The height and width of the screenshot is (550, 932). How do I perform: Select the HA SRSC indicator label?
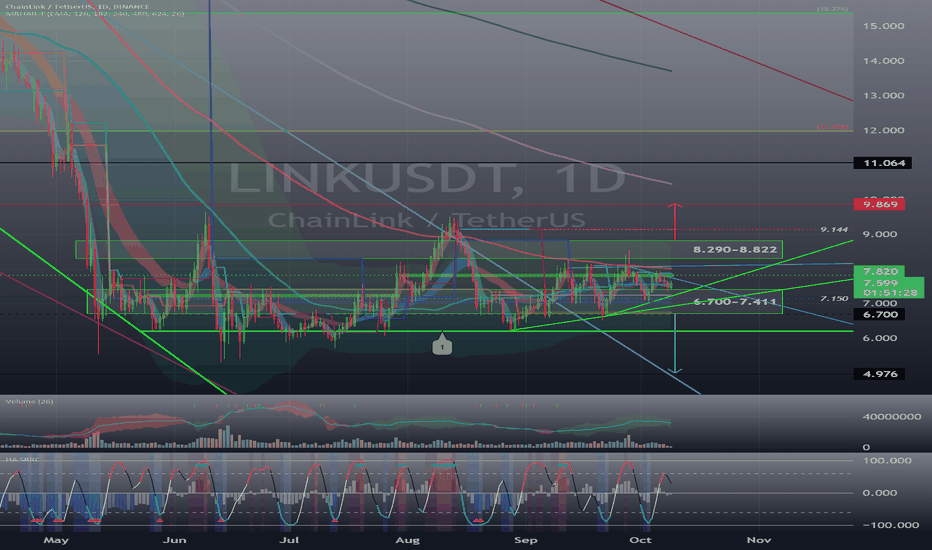click(x=23, y=459)
